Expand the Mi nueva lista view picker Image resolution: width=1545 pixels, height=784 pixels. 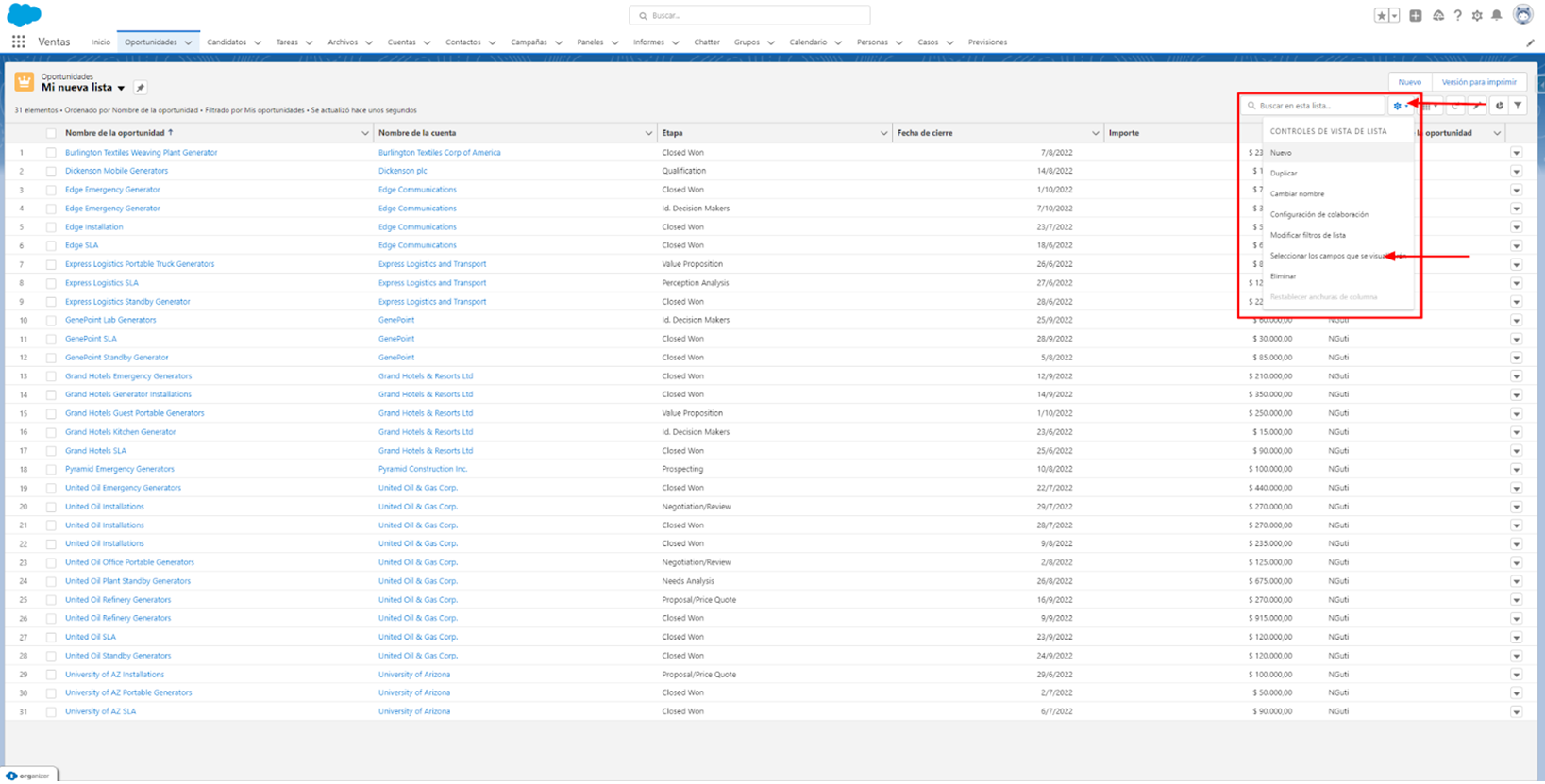tap(121, 88)
